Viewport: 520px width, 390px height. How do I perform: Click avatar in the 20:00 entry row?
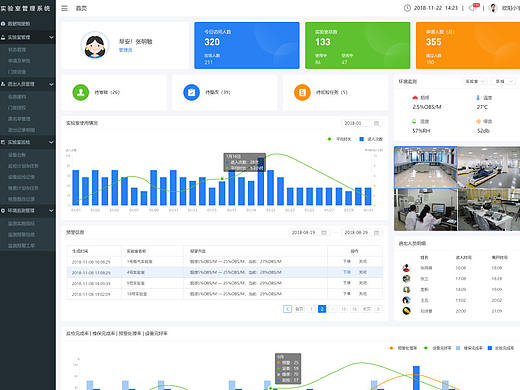406,311
